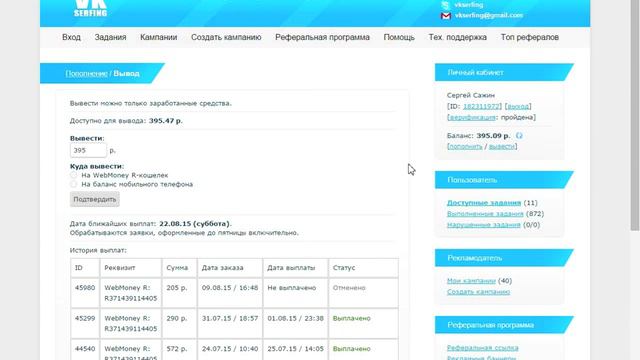Click the vkserfing@gmail.com email text
The width and height of the screenshot is (640, 360).
click(489, 15)
